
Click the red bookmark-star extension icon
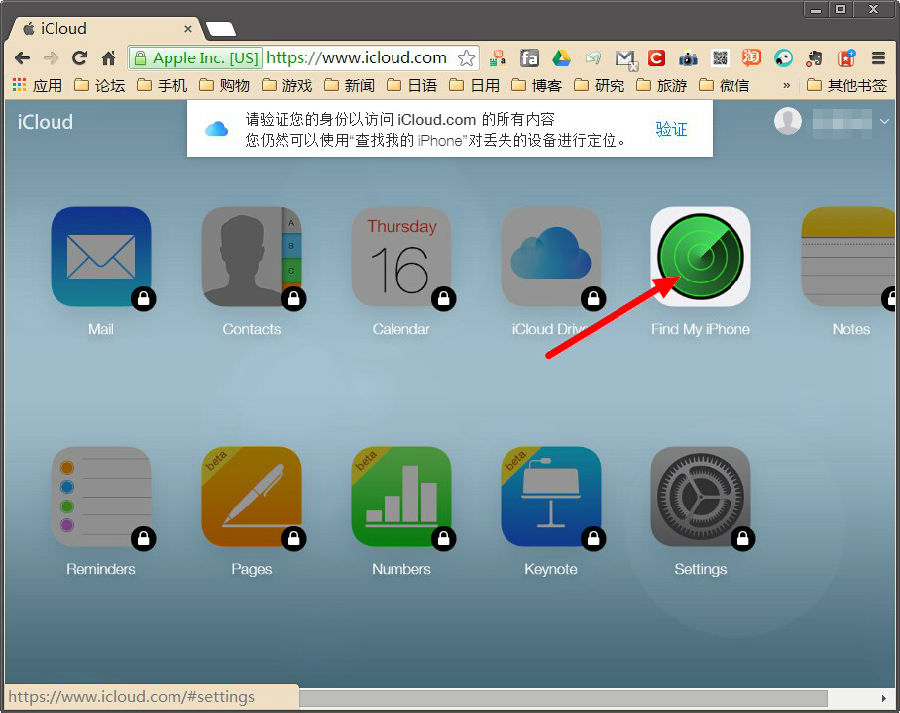pos(847,58)
